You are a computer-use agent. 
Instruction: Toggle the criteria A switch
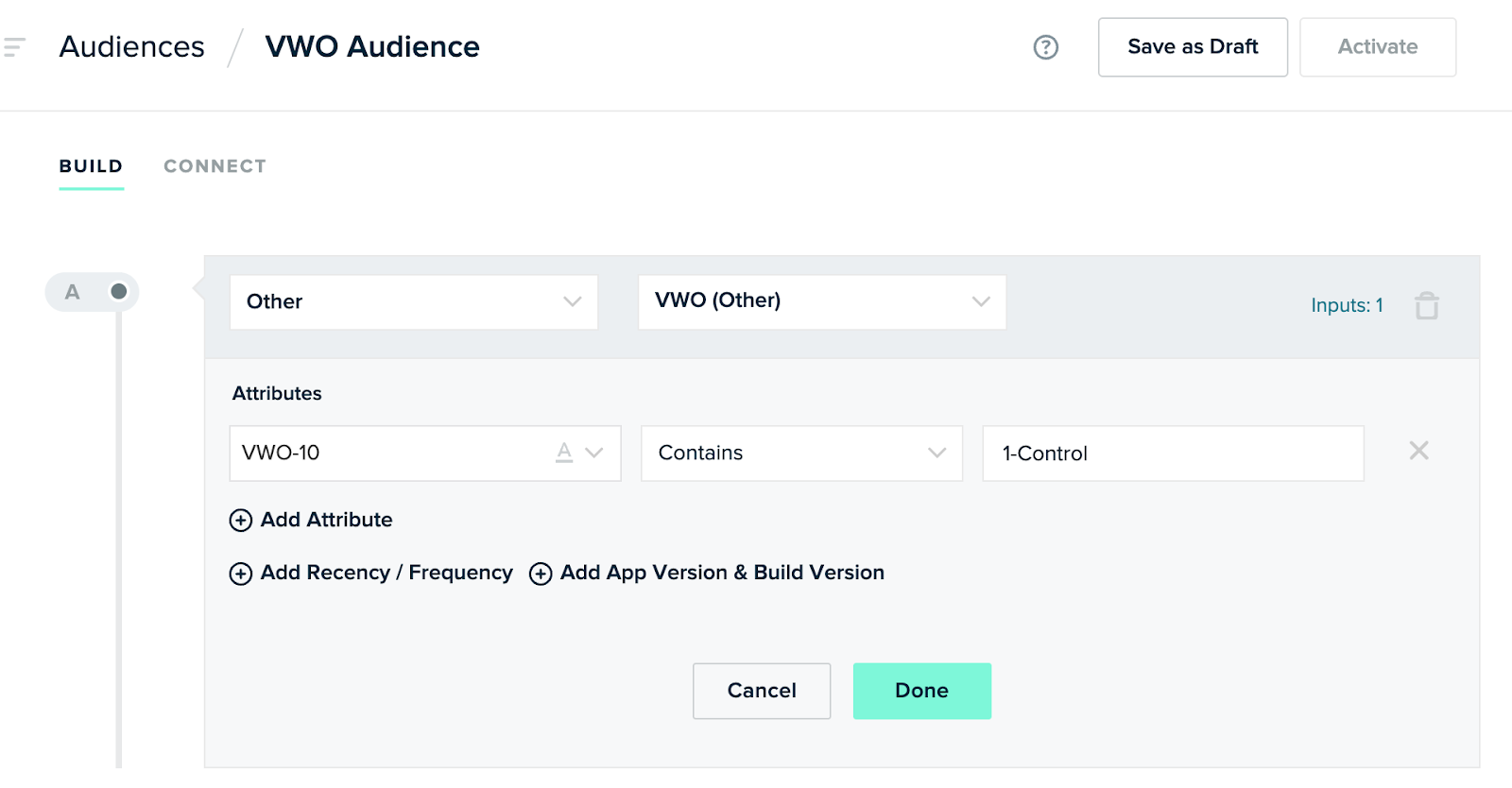coord(92,292)
